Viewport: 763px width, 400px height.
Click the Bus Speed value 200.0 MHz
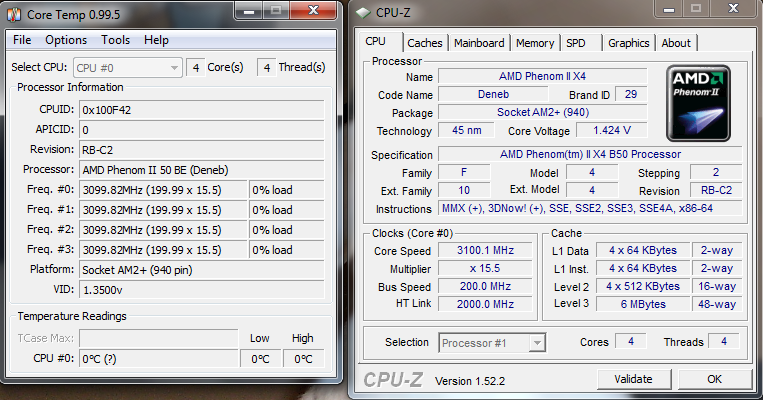(485, 286)
